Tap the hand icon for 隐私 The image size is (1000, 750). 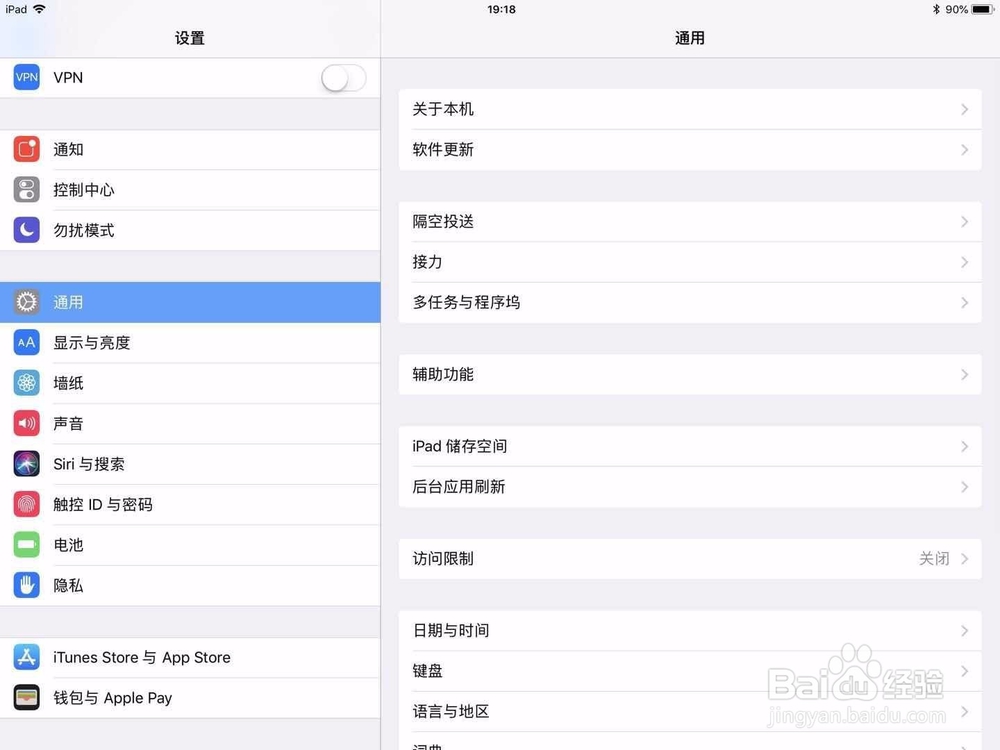point(26,585)
